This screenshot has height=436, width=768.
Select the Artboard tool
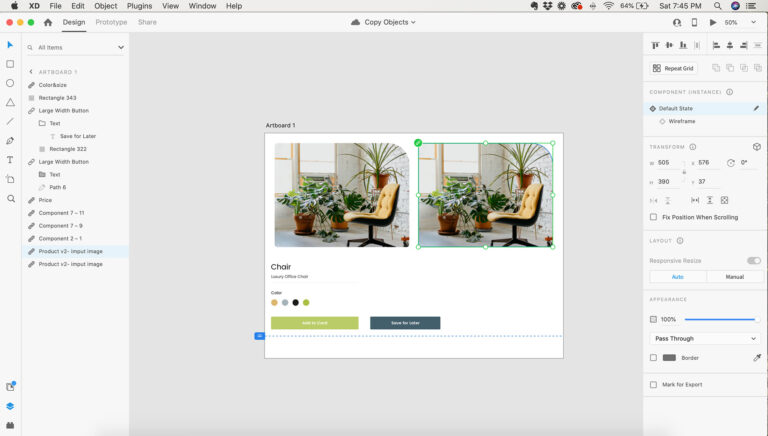coord(10,179)
